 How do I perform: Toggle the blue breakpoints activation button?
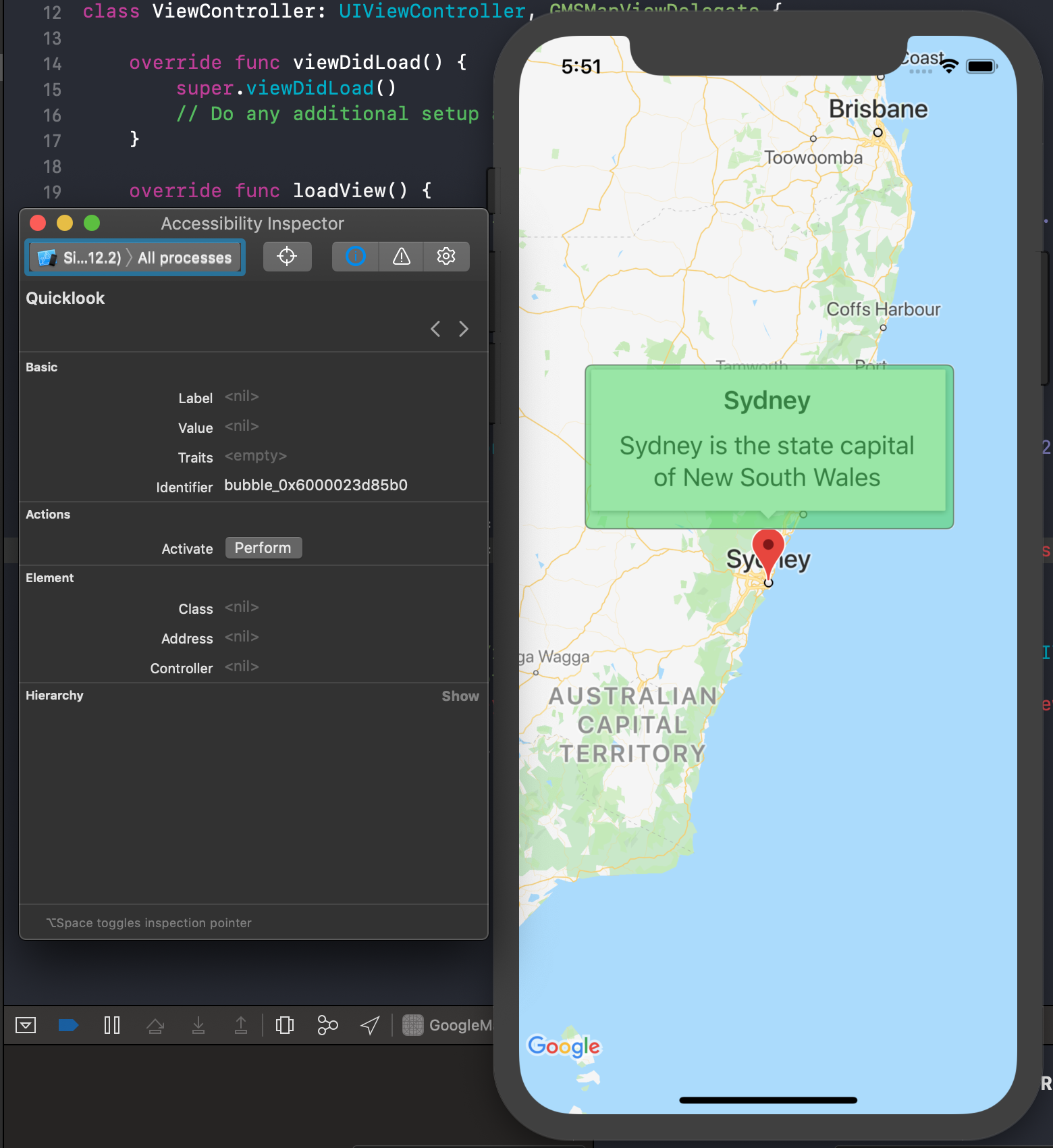pos(68,1025)
